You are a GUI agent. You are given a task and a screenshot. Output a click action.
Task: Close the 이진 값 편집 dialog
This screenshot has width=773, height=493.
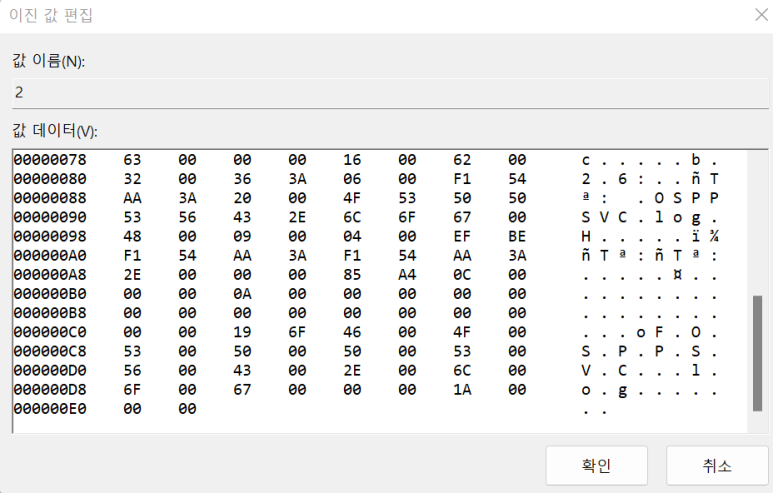pyautogui.click(x=762, y=15)
